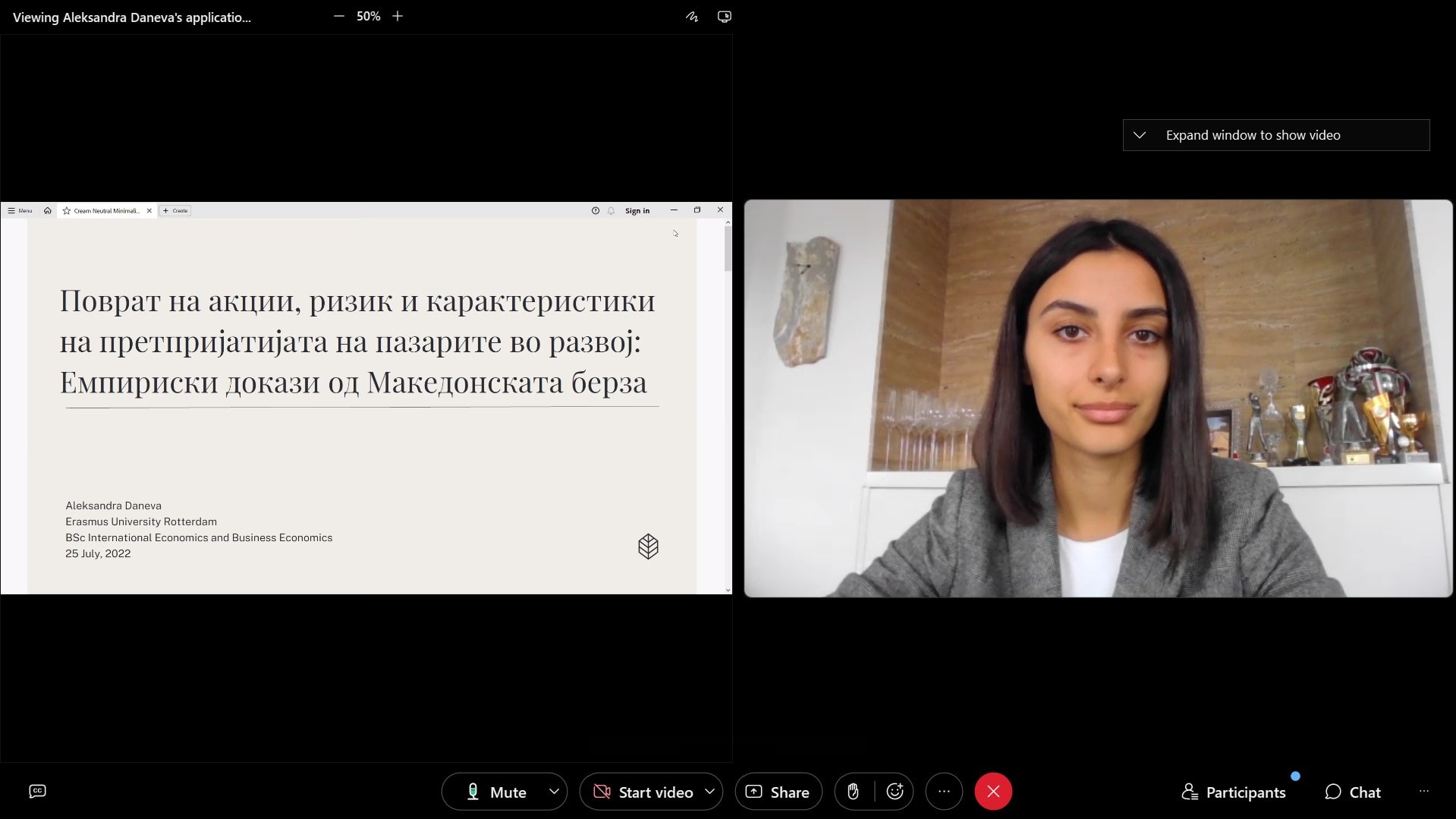Click the annotate pen icon
This screenshot has height=819, width=1456.
(x=691, y=17)
